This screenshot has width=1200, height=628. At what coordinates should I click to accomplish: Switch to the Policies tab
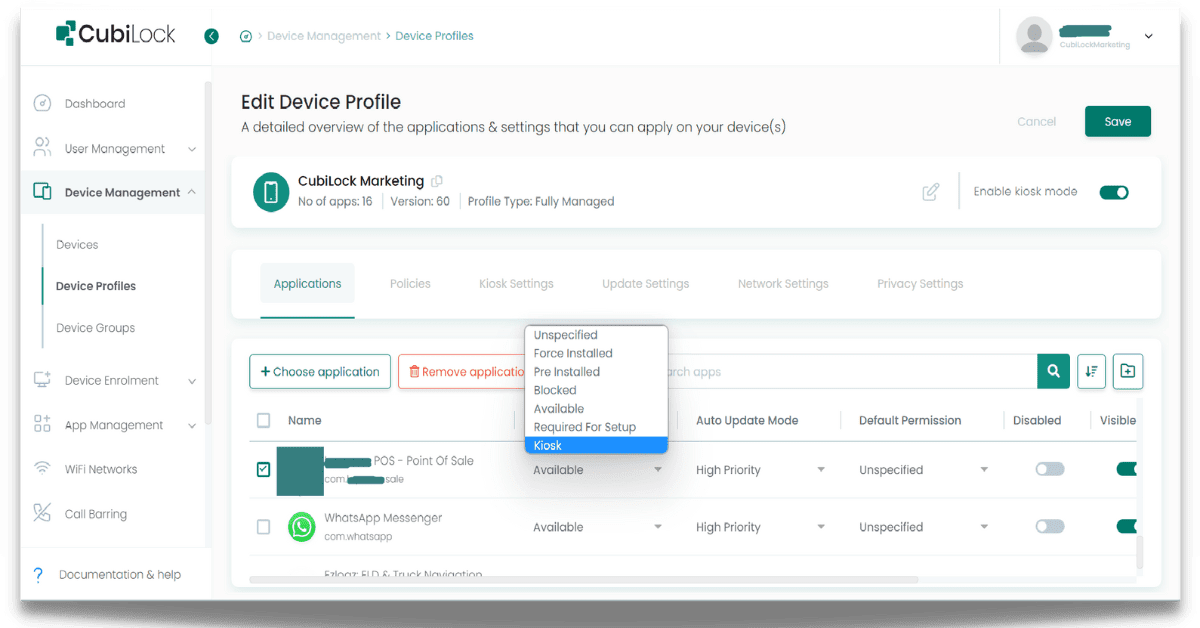[410, 284]
